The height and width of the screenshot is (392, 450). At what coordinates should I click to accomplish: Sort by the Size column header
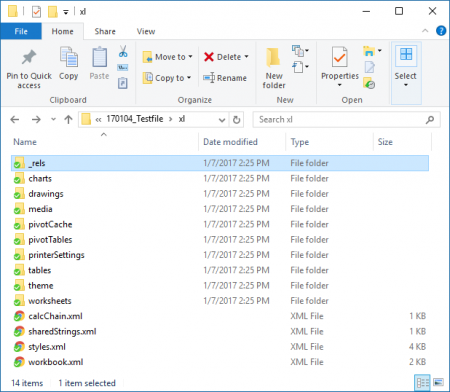pyautogui.click(x=402, y=142)
